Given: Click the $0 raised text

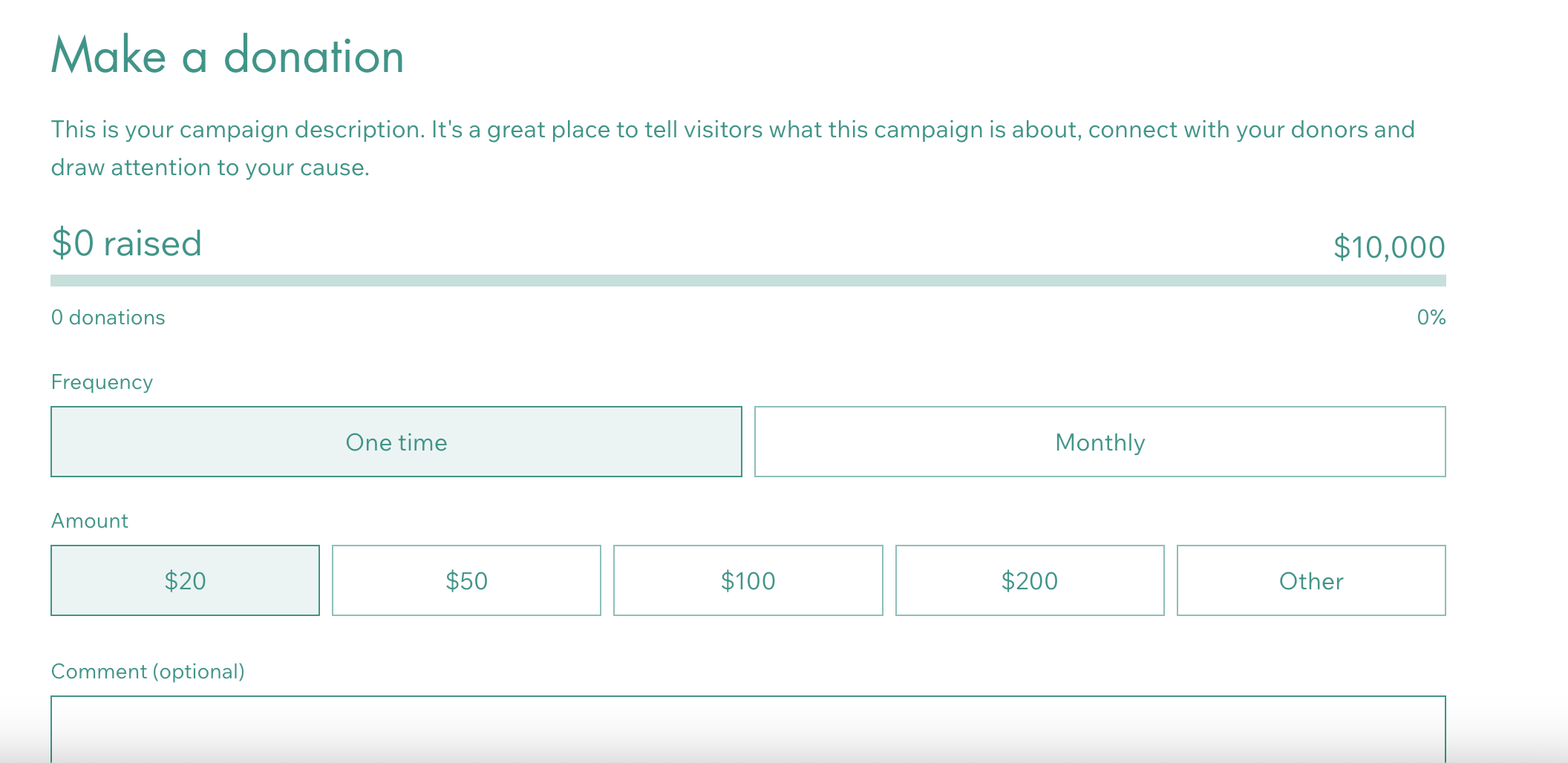Looking at the screenshot, I should tap(126, 243).
